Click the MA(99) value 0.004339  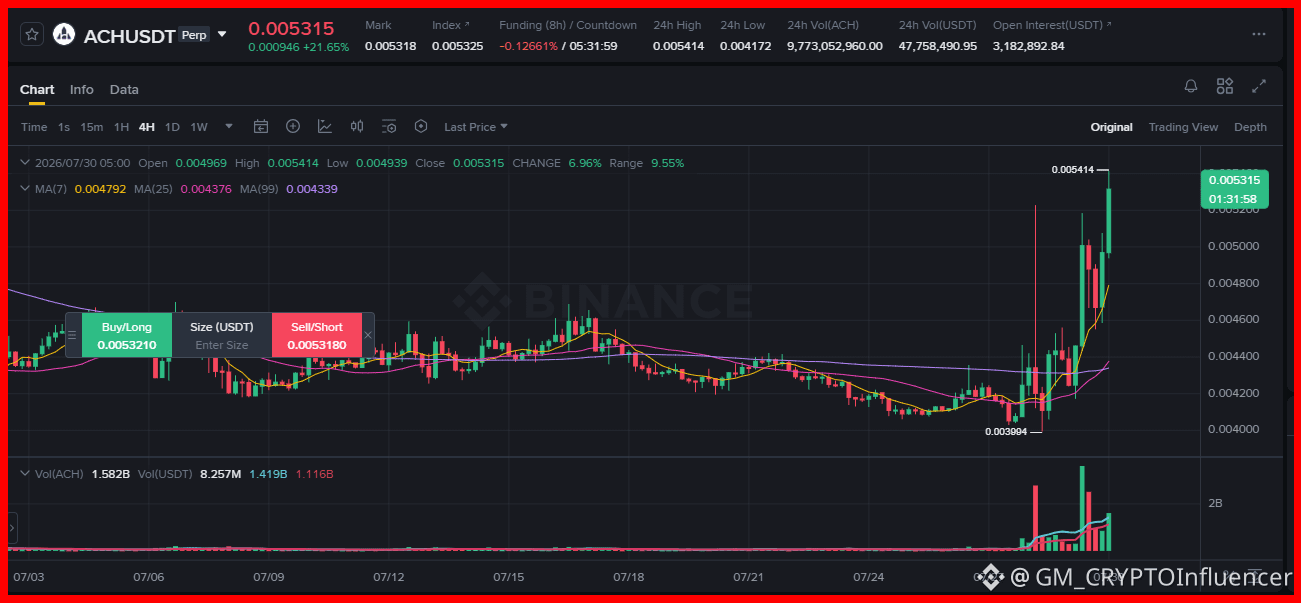coord(312,188)
